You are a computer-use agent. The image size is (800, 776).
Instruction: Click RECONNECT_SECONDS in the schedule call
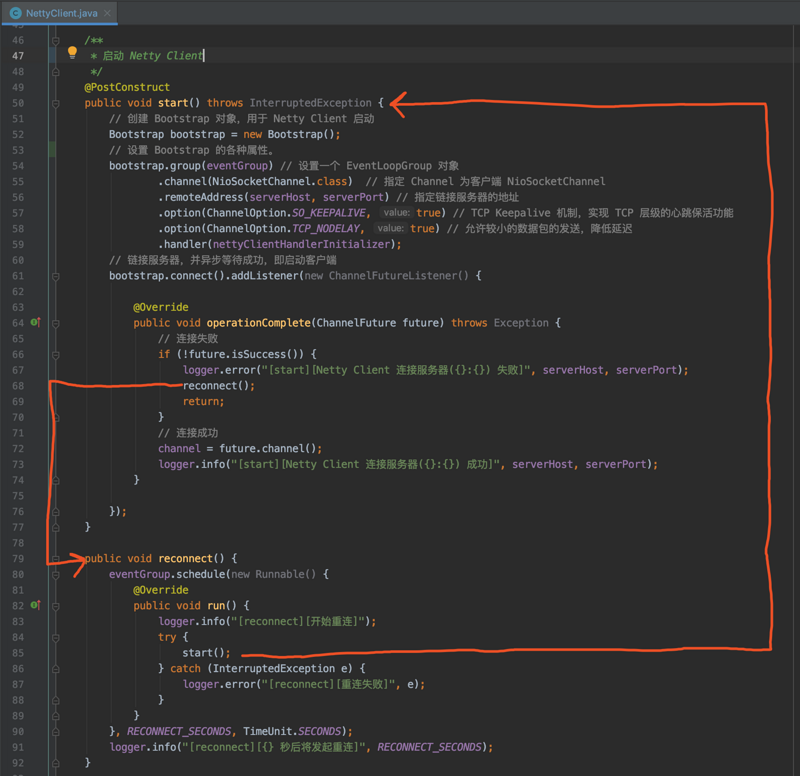pyautogui.click(x=180, y=731)
